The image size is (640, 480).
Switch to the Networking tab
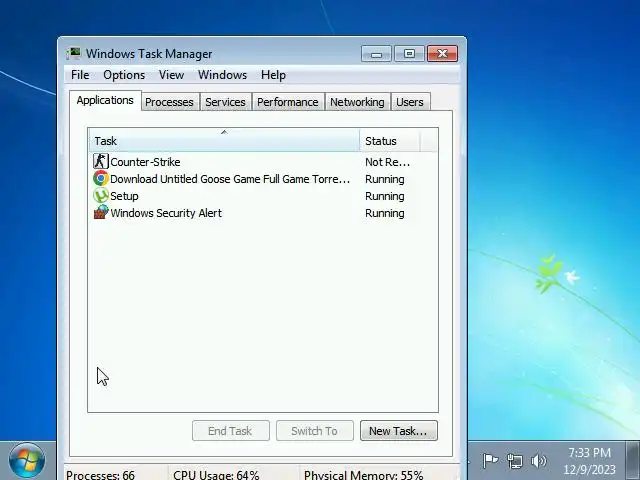[357, 102]
